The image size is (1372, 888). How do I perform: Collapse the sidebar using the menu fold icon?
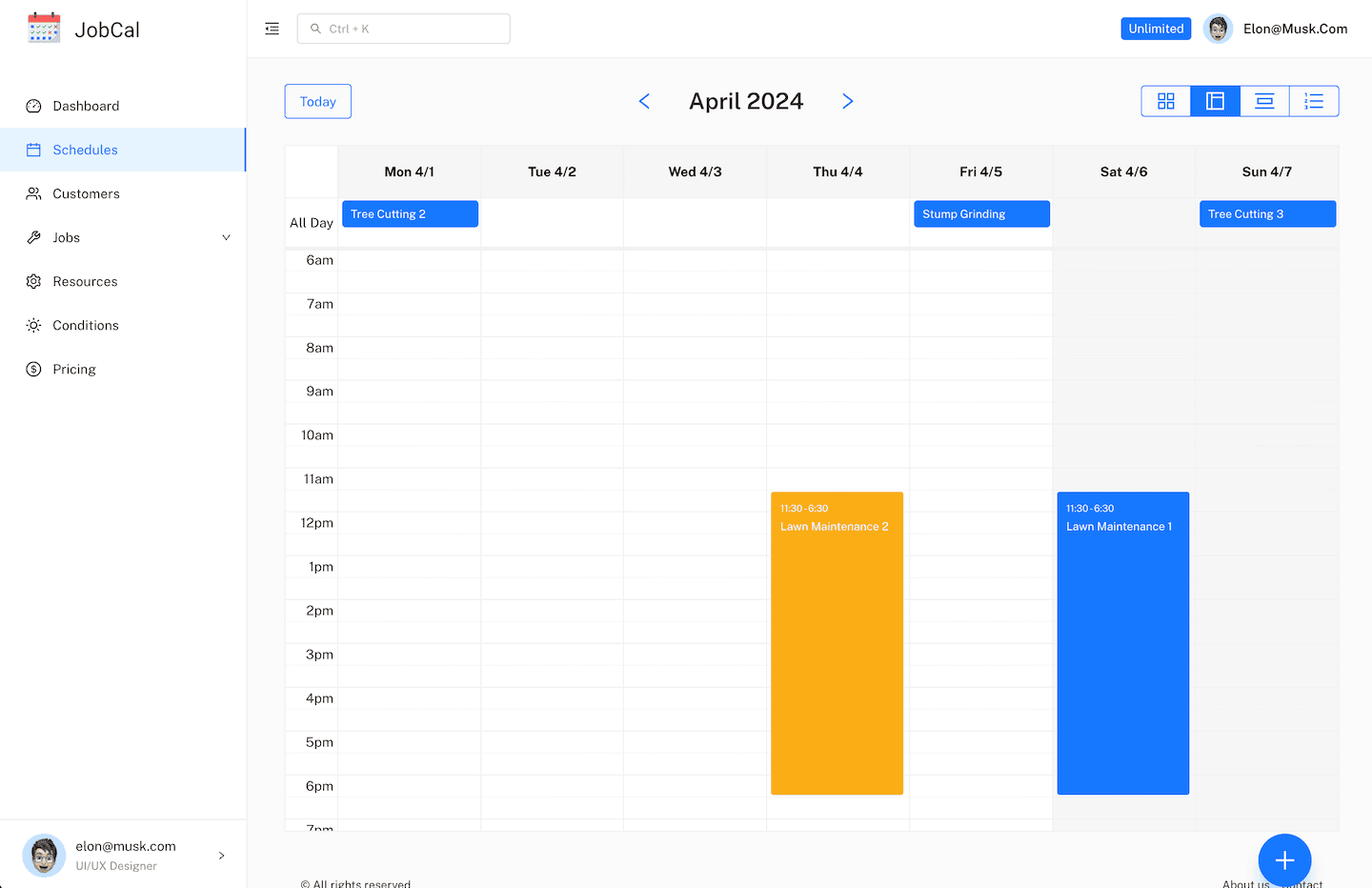click(272, 29)
